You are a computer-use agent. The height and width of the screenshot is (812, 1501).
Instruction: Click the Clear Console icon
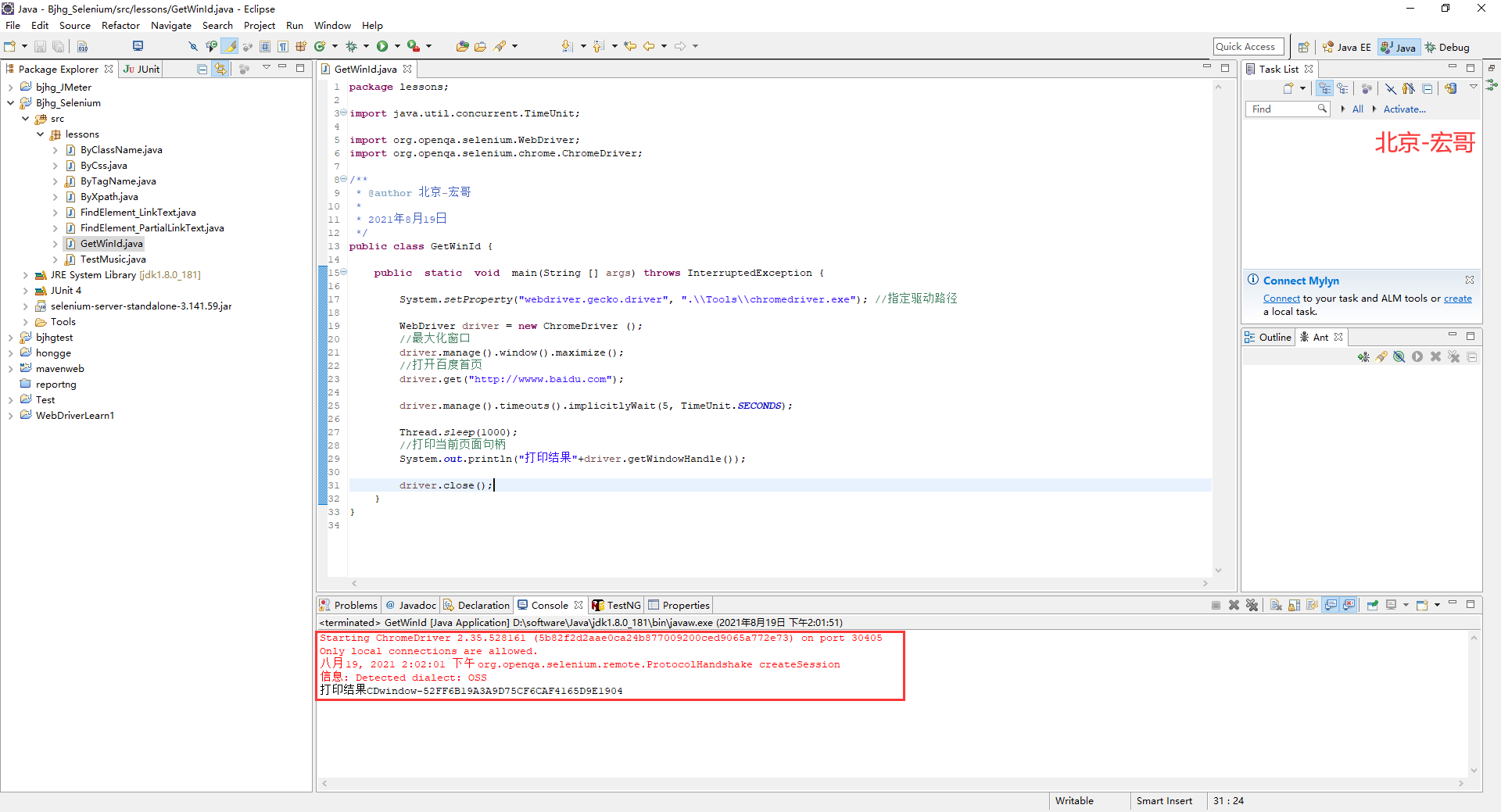click(1276, 605)
